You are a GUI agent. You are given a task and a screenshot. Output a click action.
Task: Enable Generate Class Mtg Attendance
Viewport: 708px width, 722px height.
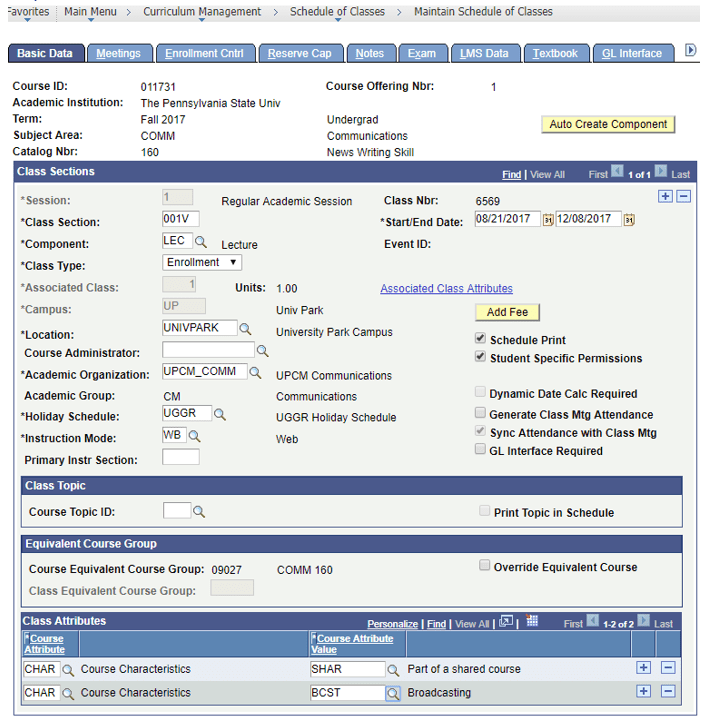(480, 413)
